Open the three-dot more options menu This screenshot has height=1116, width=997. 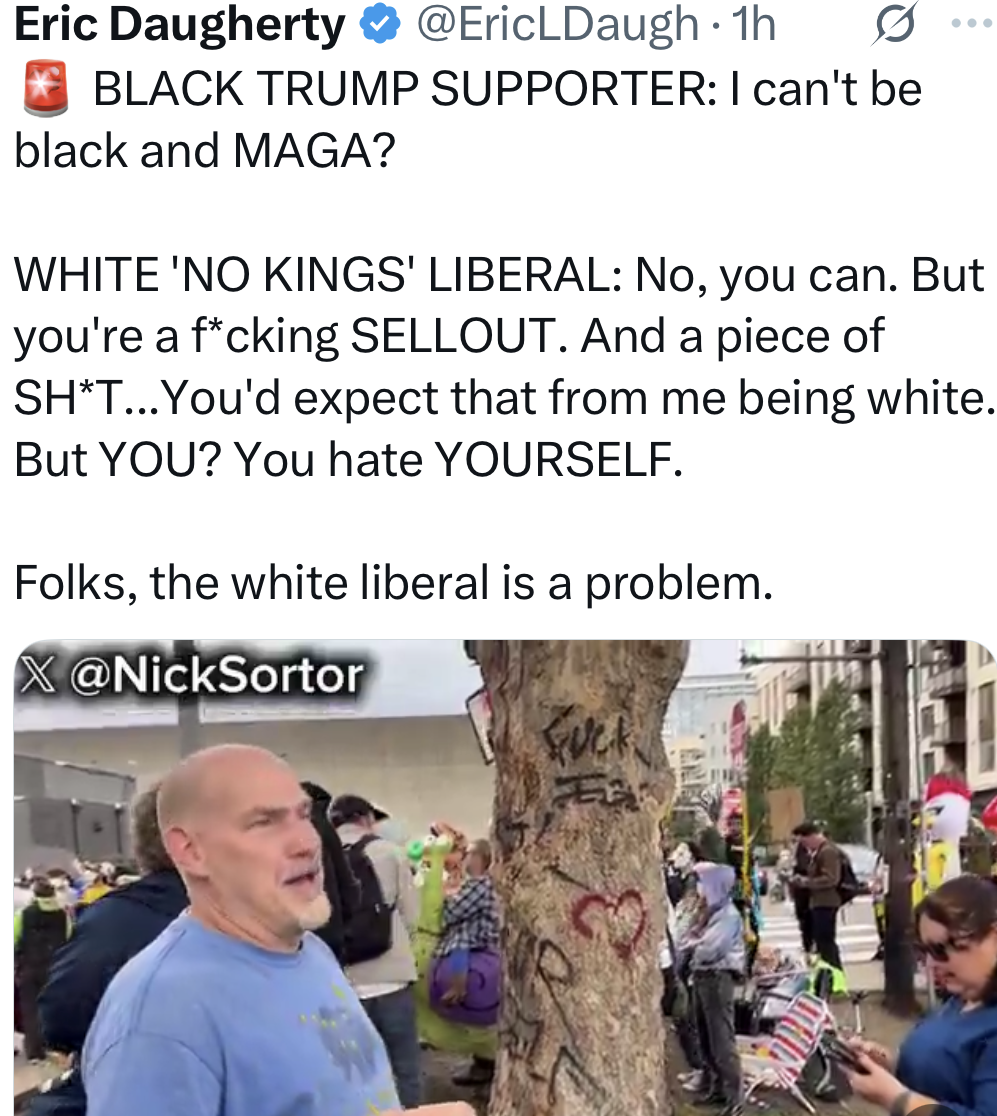[x=972, y=23]
